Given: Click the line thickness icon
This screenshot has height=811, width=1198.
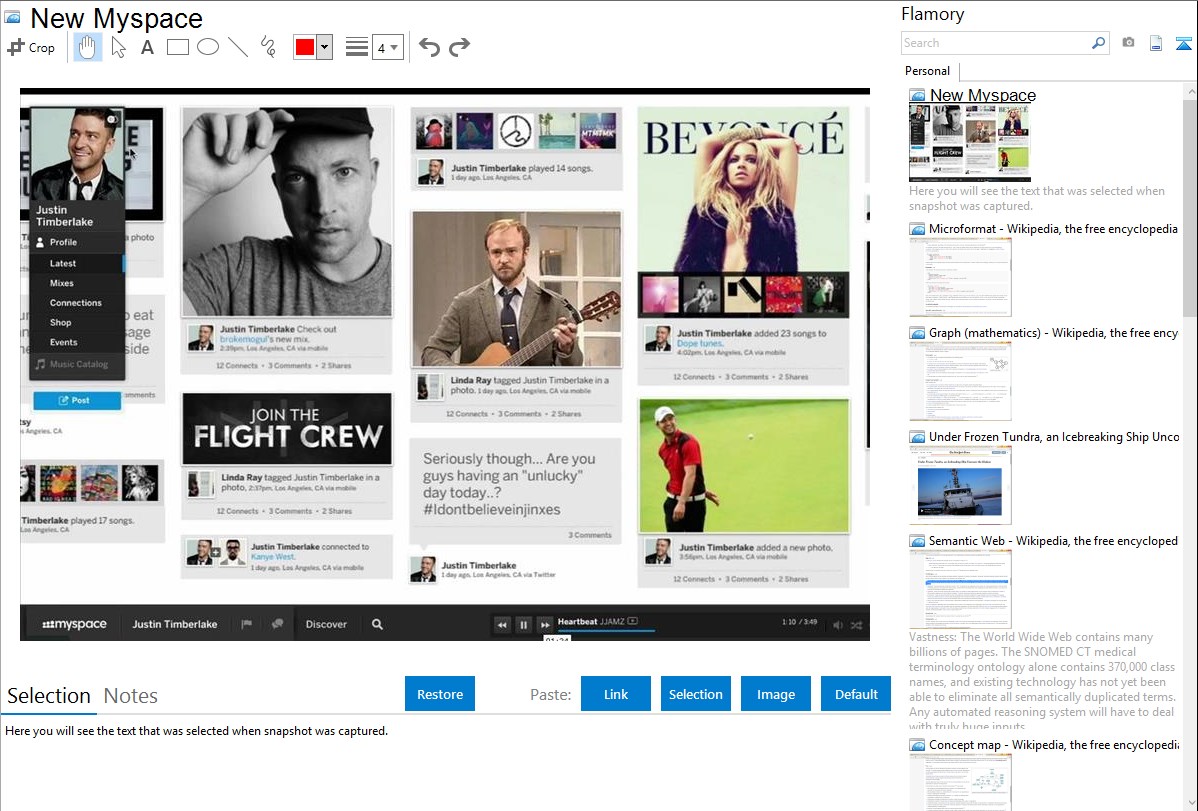Looking at the screenshot, I should click(x=357, y=47).
